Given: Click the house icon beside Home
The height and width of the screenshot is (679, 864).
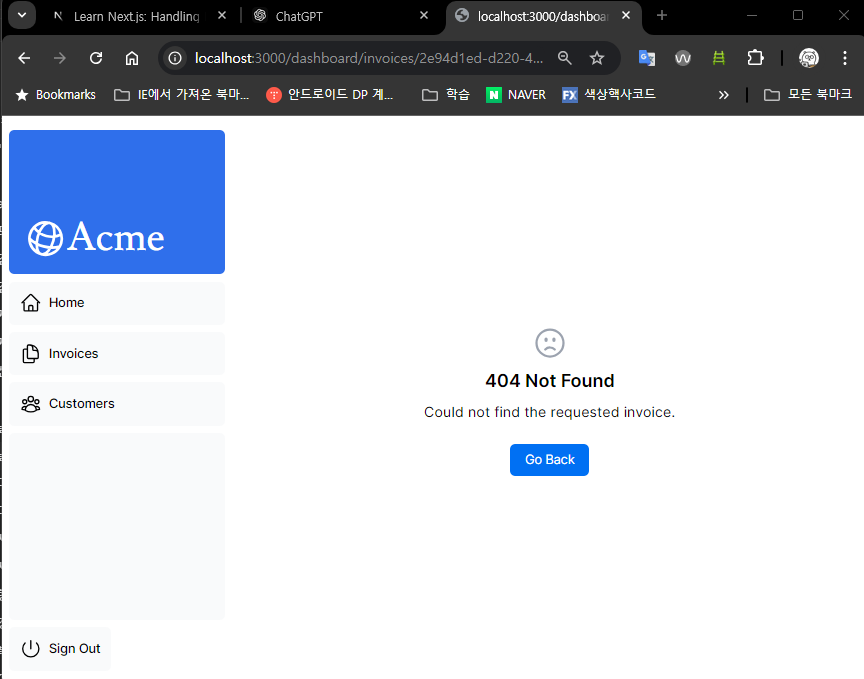Looking at the screenshot, I should (x=31, y=303).
